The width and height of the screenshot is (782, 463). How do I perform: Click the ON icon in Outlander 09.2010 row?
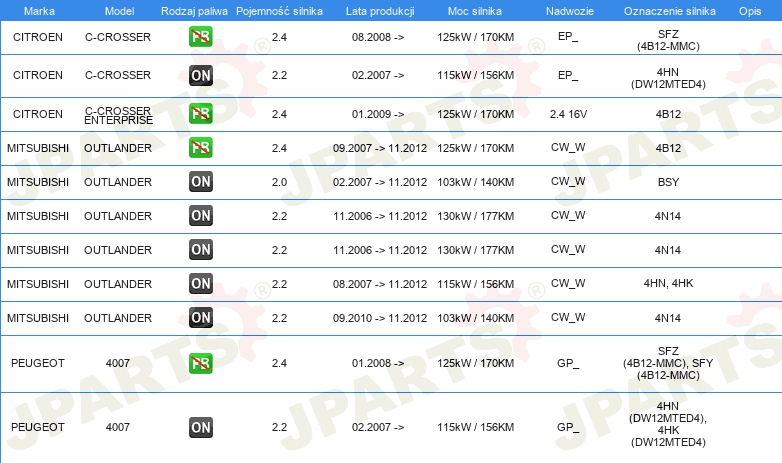click(200, 317)
